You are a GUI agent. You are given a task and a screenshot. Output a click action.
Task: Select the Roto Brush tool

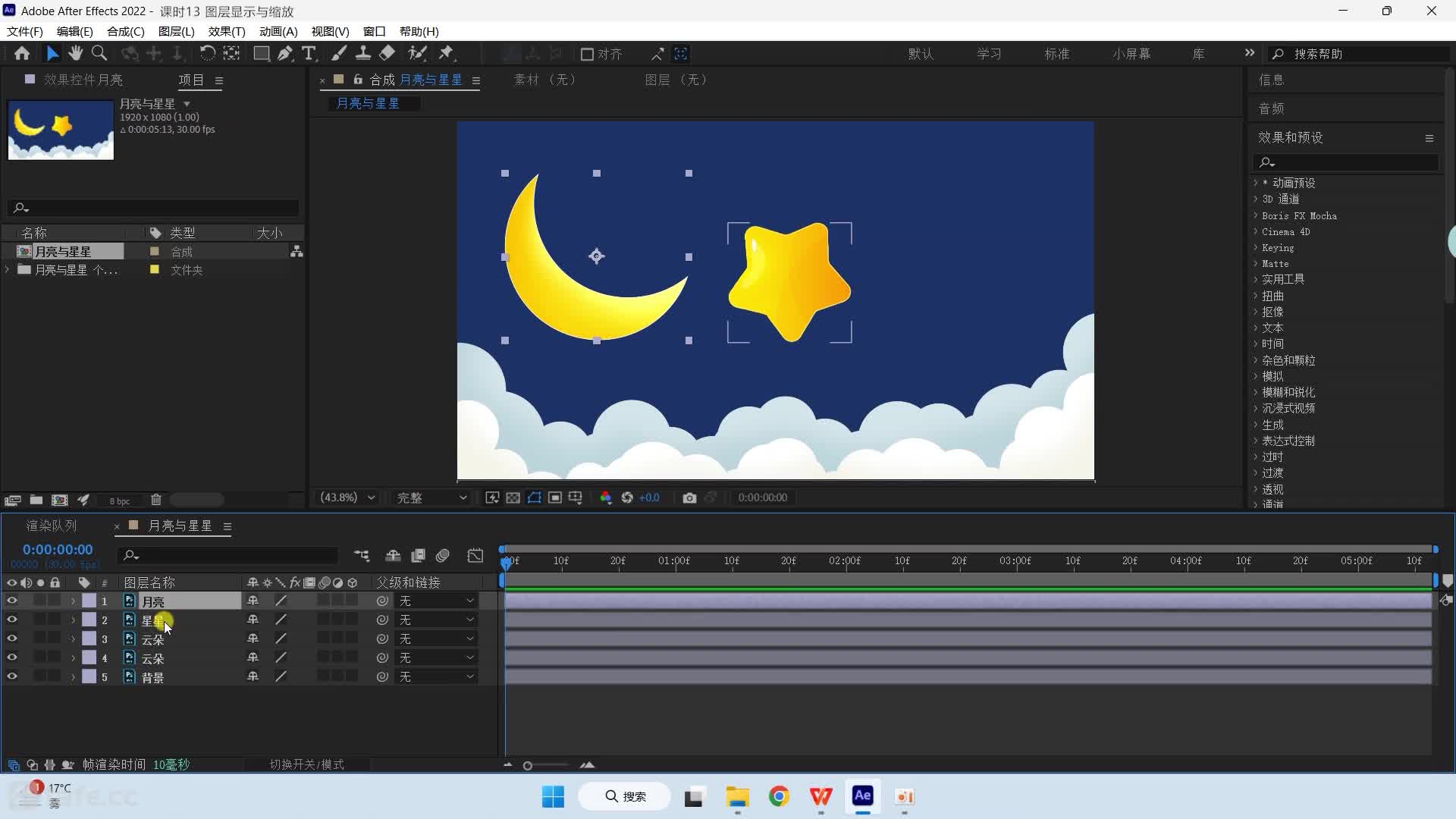[417, 54]
